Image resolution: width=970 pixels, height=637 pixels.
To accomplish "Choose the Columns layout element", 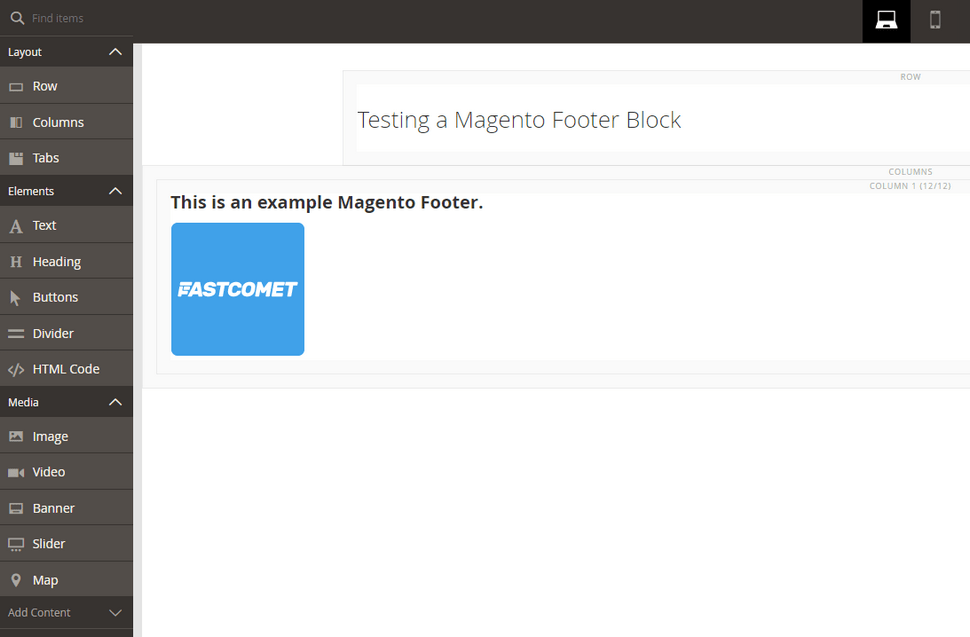I will (x=66, y=122).
